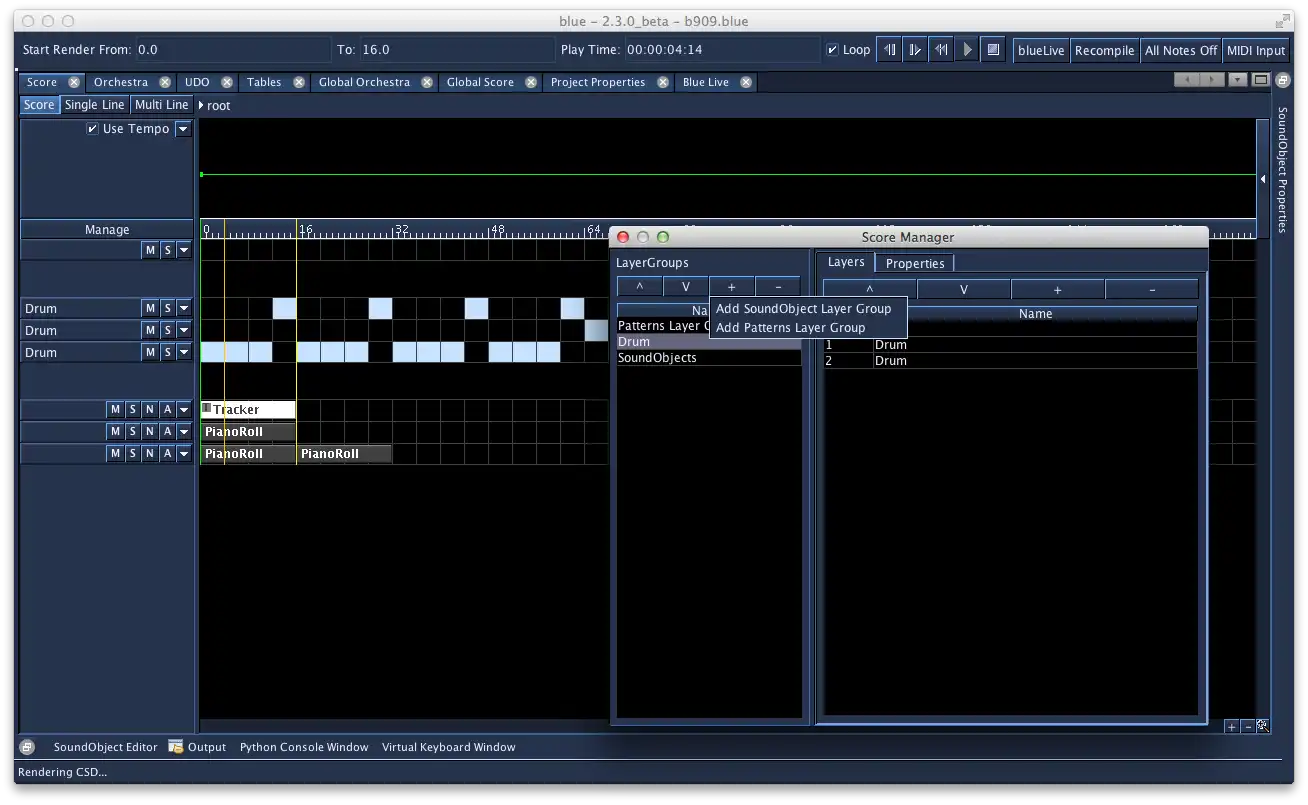Click the zoom-in plus icon below the timeline
Image resolution: width=1308 pixels, height=805 pixels.
1231,727
